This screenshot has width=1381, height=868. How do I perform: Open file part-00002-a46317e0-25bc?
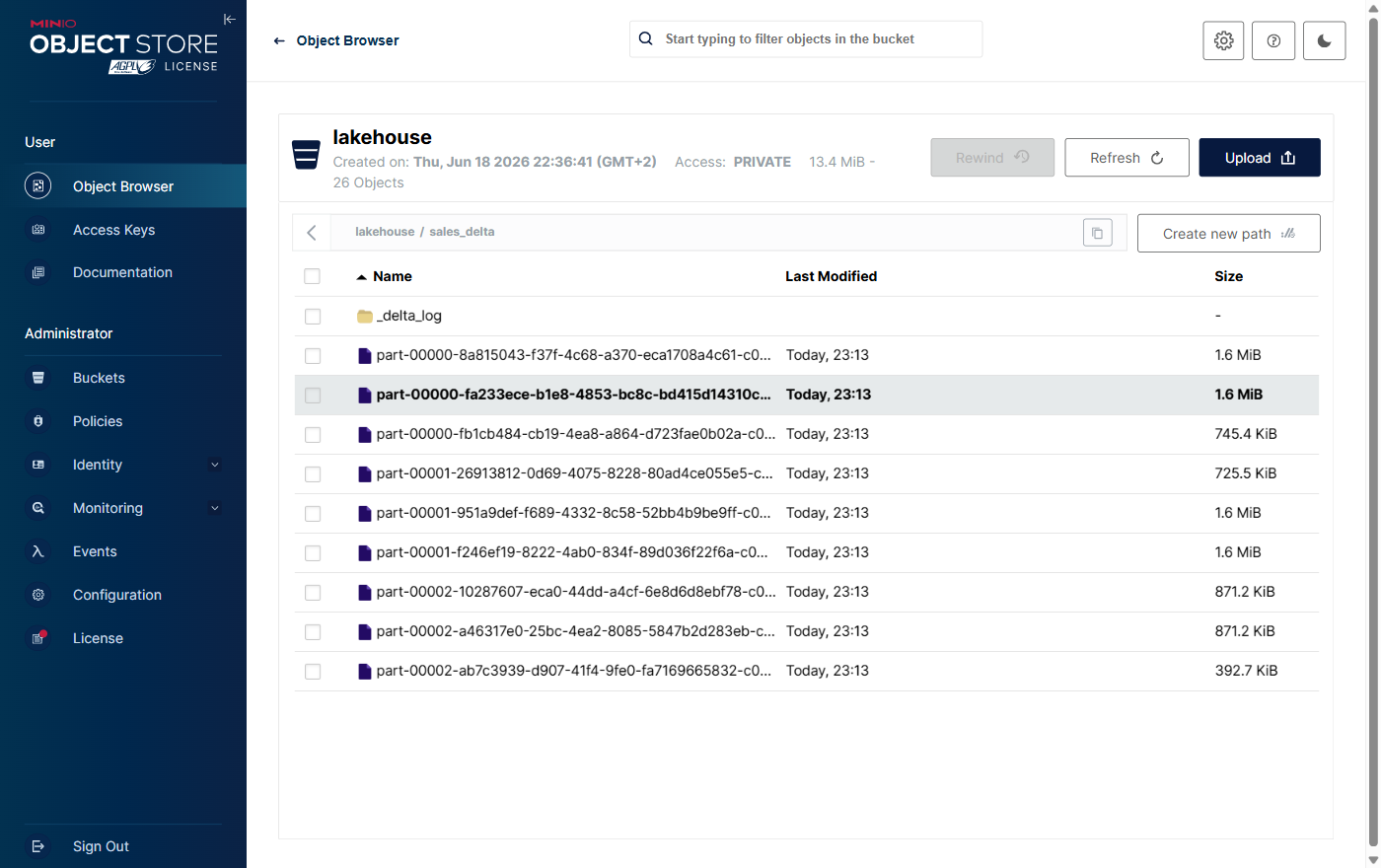576,631
